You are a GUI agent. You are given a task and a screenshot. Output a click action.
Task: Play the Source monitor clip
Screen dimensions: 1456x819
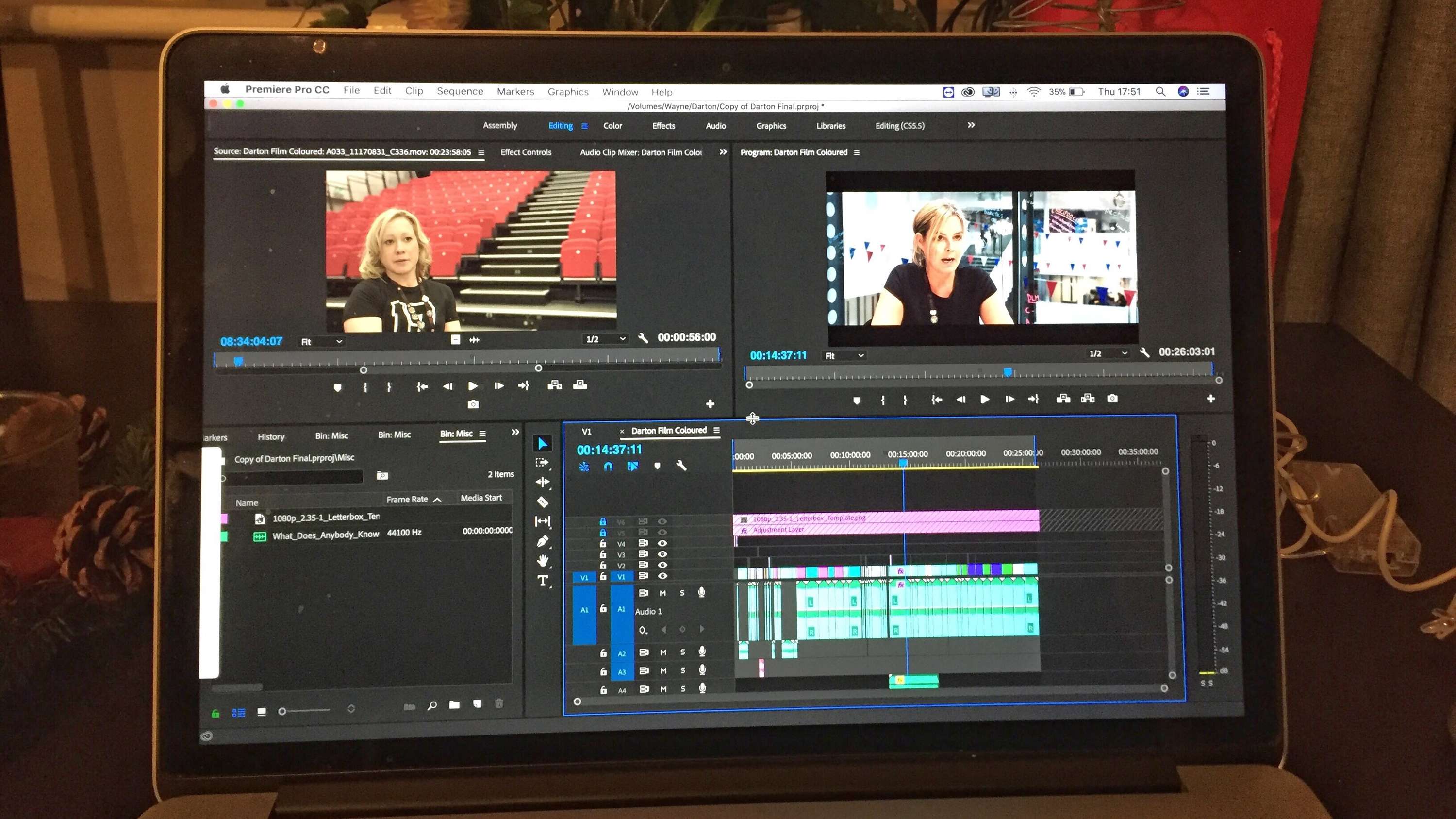pos(473,386)
